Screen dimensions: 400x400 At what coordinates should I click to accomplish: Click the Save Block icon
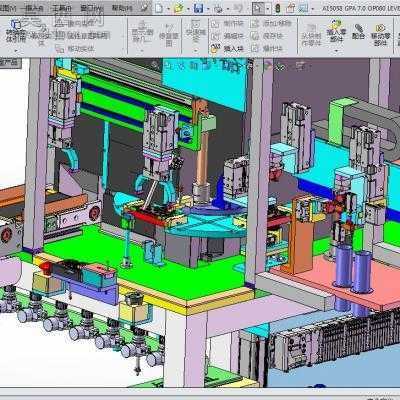tap(255, 36)
